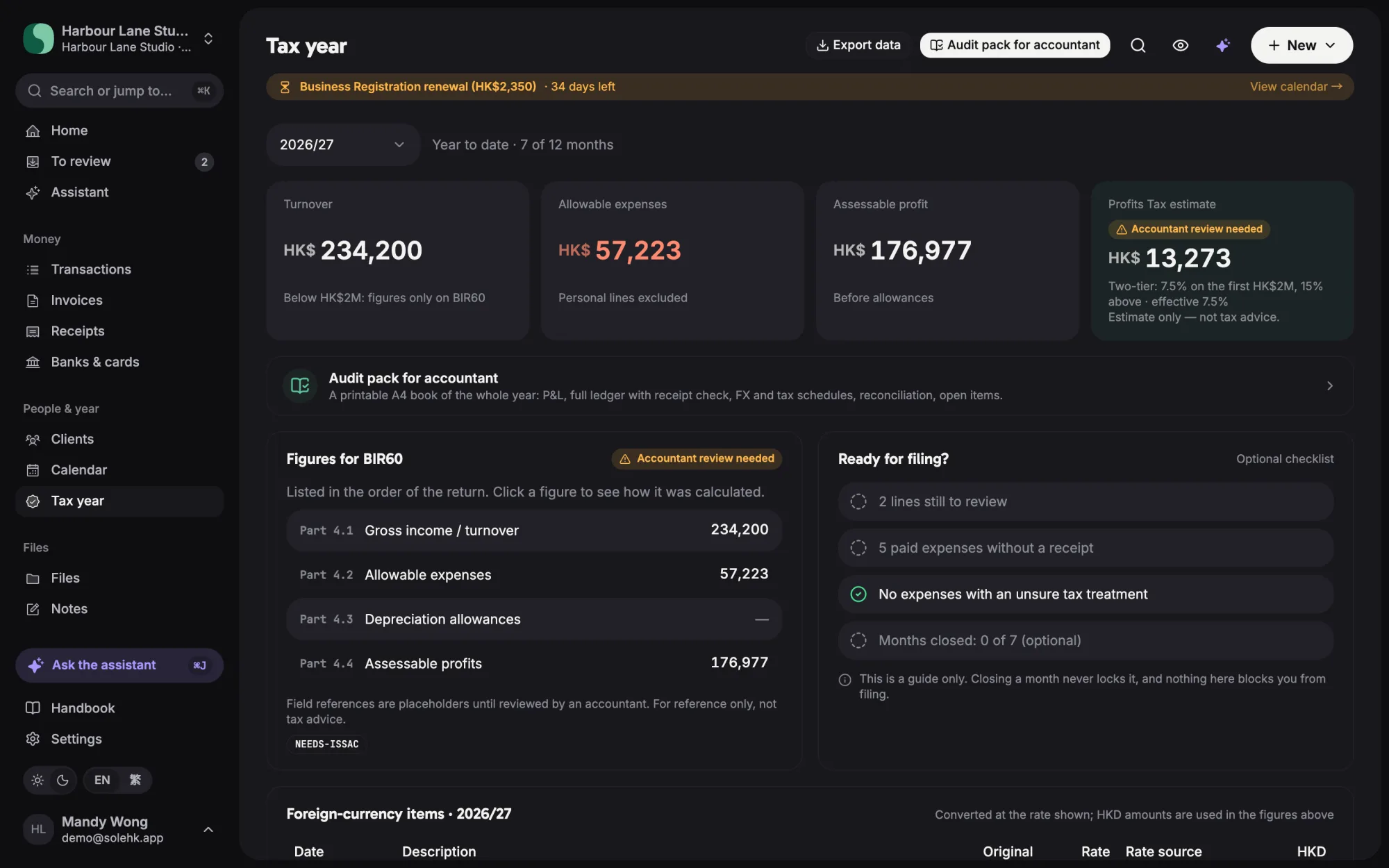1389x868 pixels.
Task: Expand the Mandy Wong account chevron
Action: (208, 830)
